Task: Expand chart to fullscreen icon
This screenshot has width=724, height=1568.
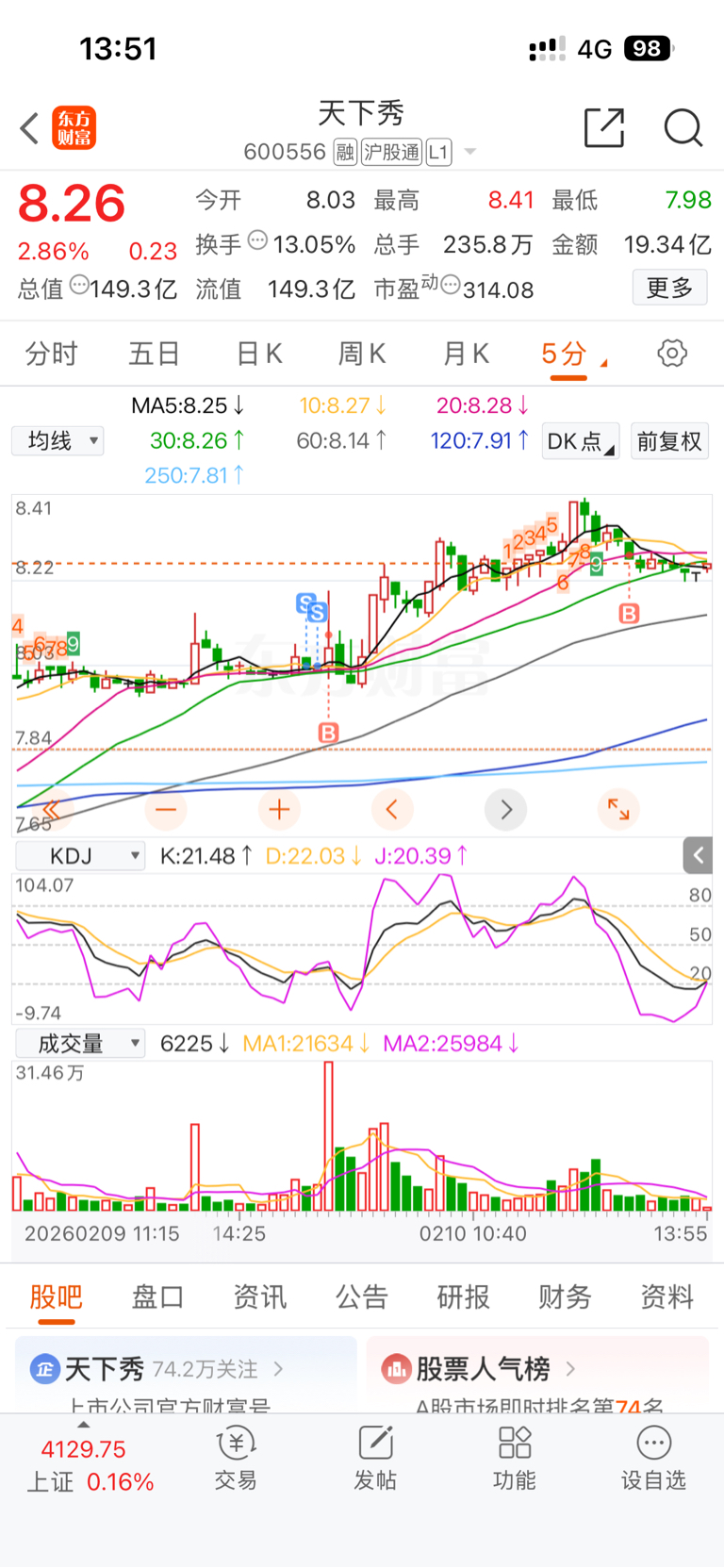Action: pyautogui.click(x=618, y=809)
